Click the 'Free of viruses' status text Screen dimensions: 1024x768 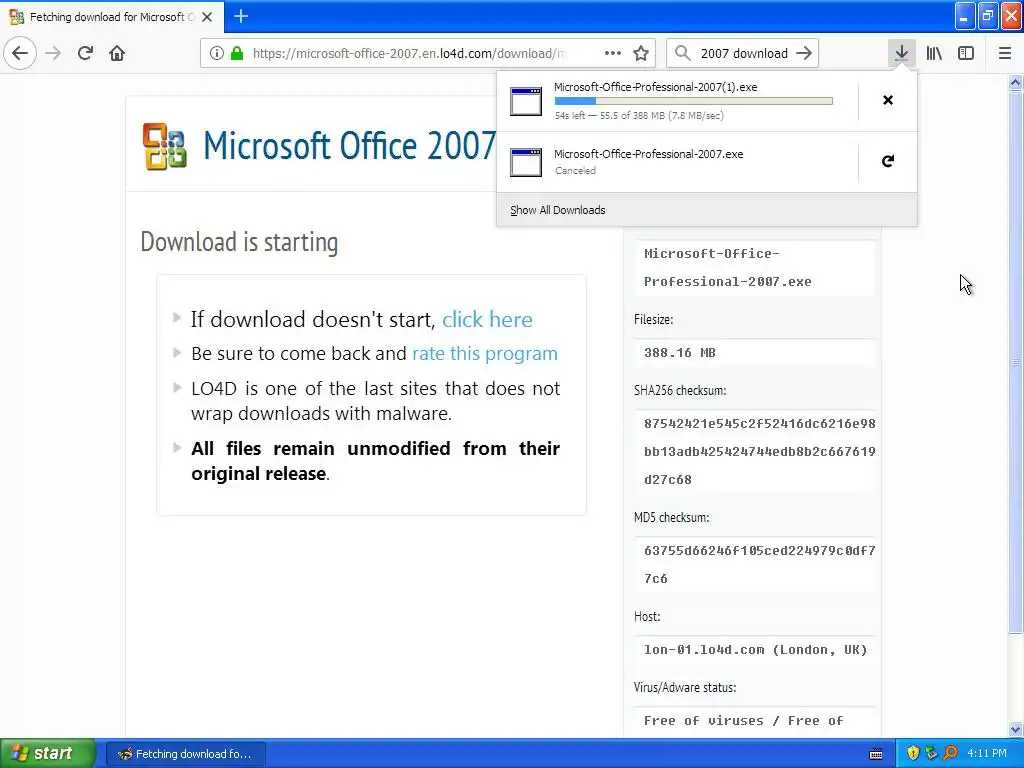pos(744,720)
